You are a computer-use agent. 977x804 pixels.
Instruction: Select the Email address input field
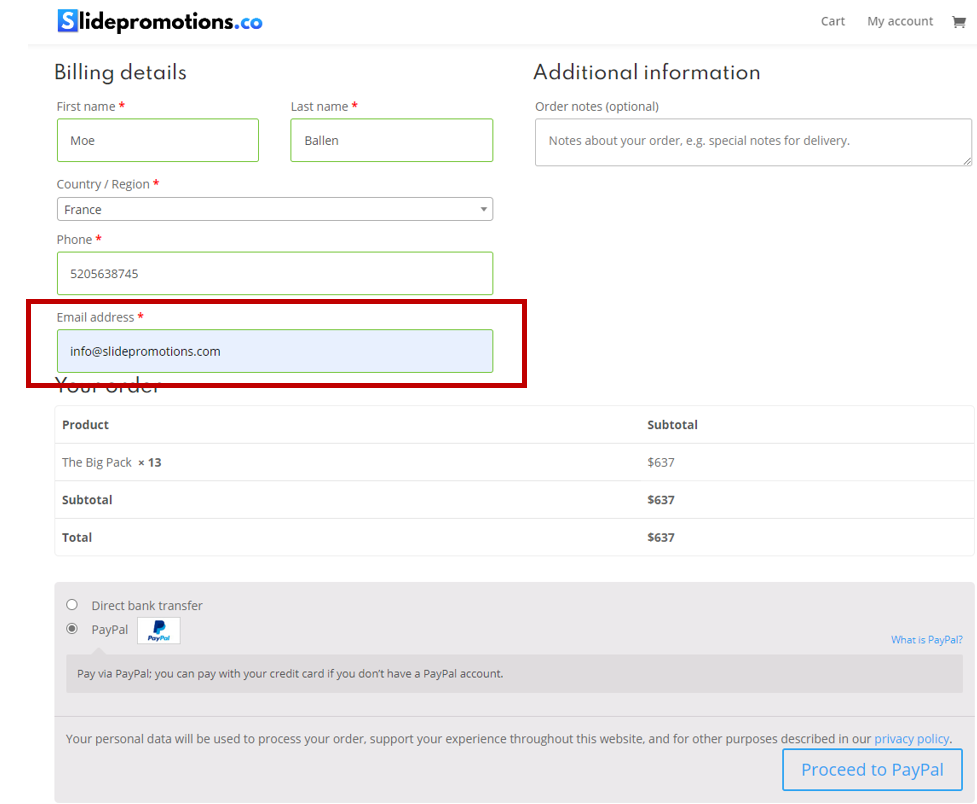[274, 351]
